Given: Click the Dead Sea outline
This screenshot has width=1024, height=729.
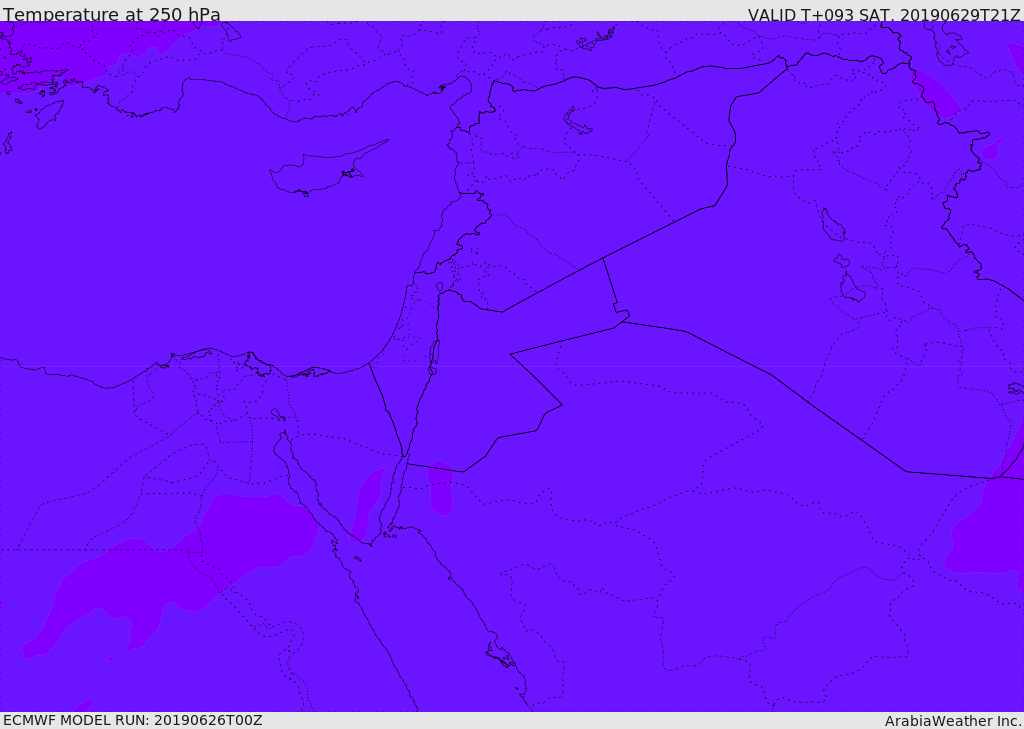Looking at the screenshot, I should (x=433, y=357).
